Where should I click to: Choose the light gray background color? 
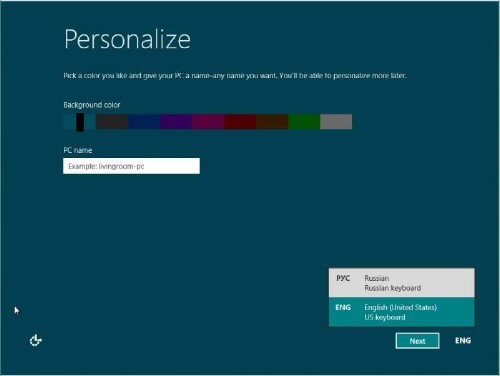point(336,122)
